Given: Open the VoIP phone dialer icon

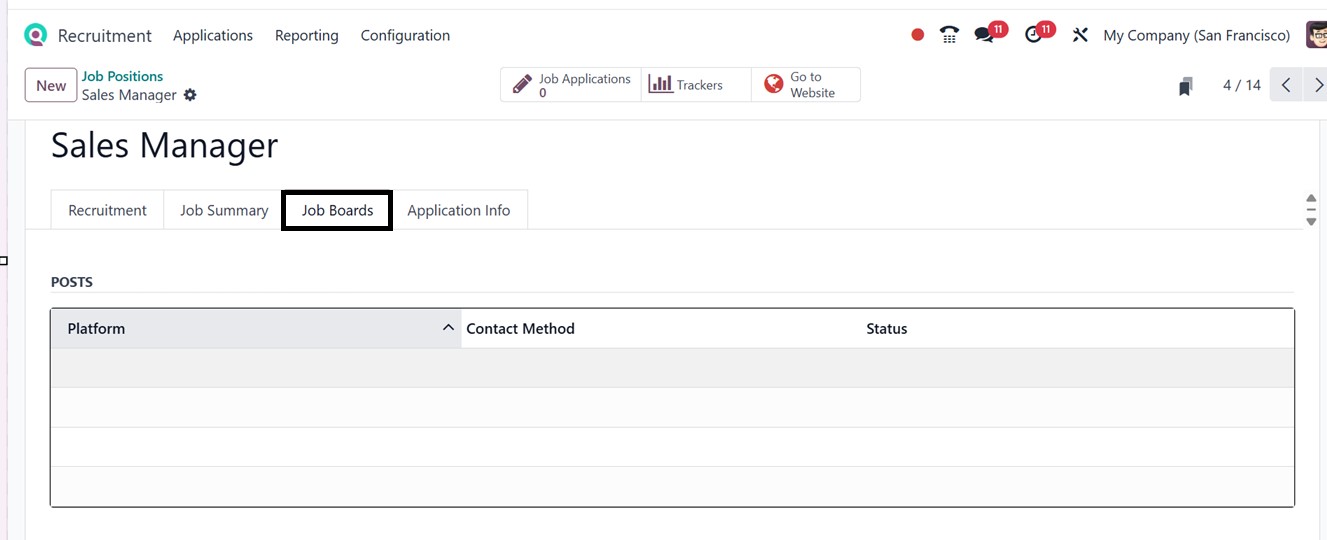Looking at the screenshot, I should (x=949, y=35).
